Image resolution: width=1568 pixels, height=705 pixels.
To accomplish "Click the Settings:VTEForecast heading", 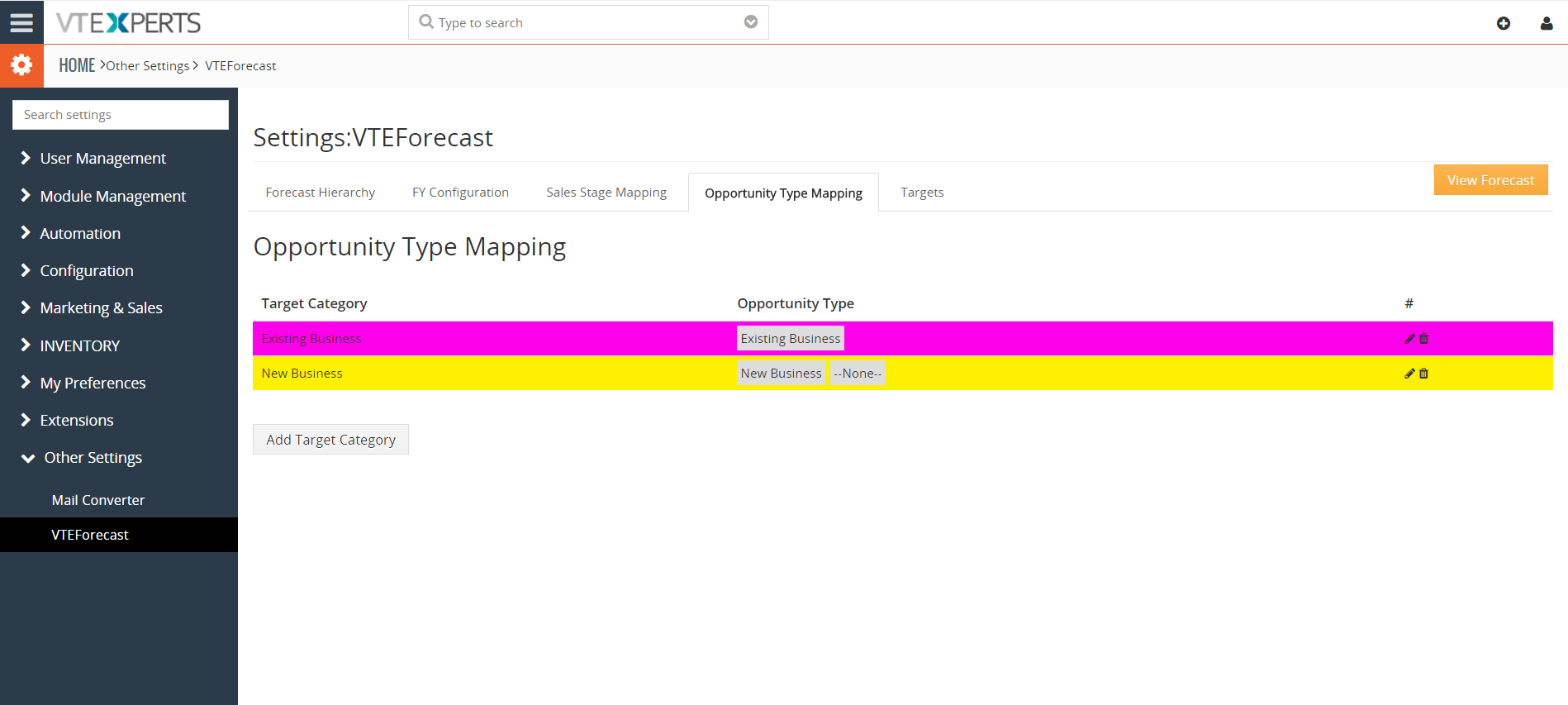I will tap(373, 137).
